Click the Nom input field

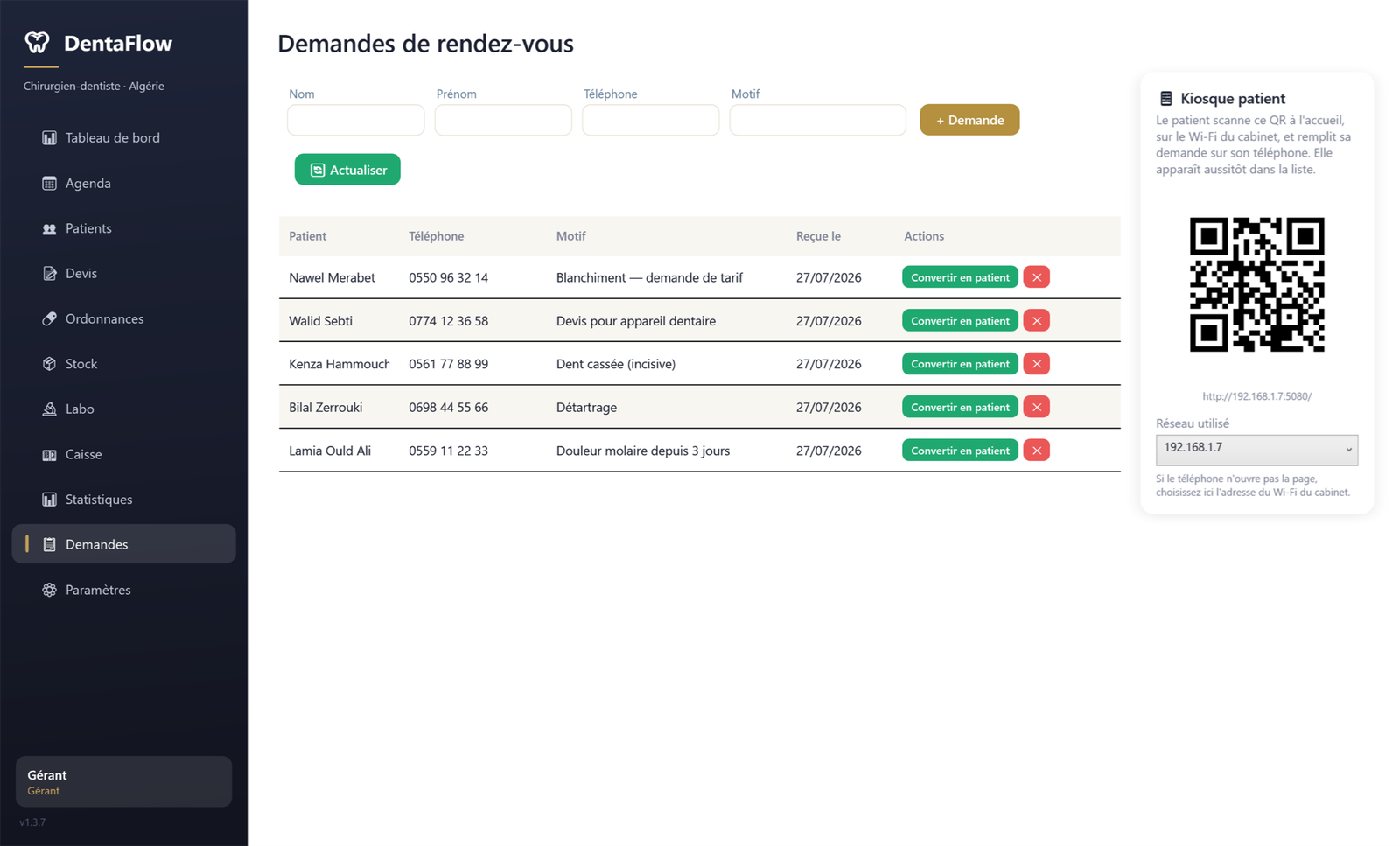(x=356, y=120)
